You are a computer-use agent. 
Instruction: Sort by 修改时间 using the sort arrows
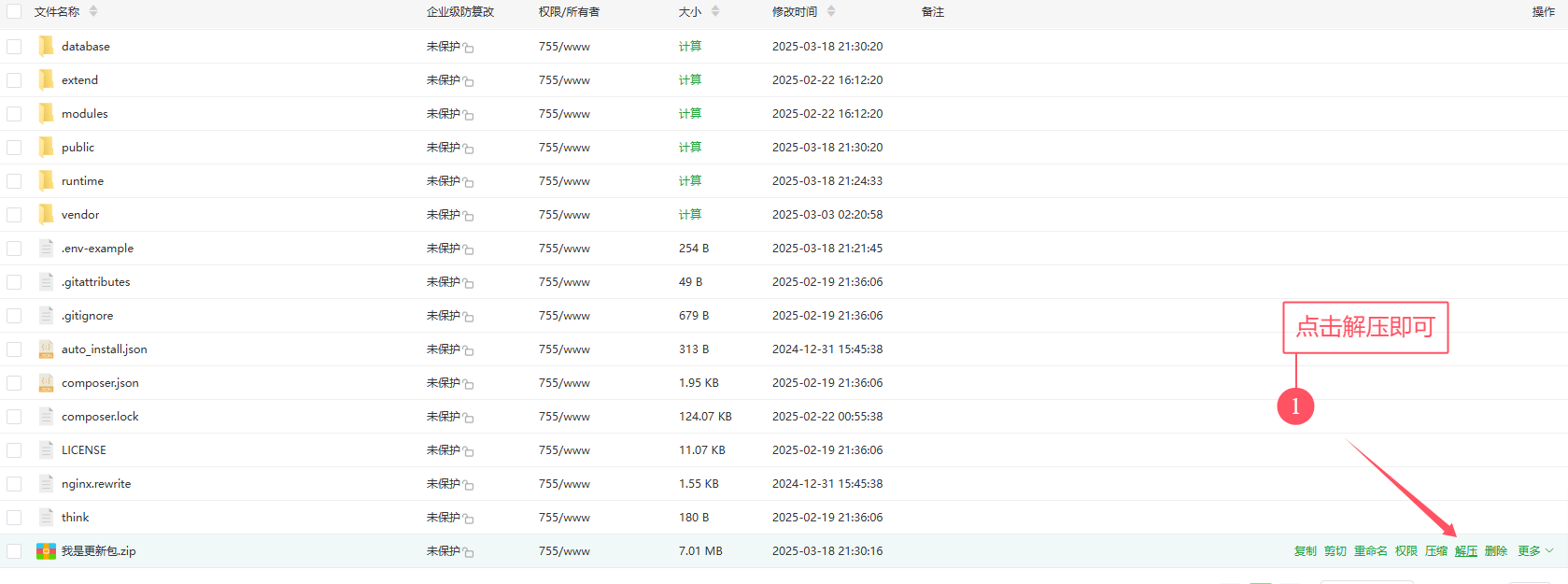(831, 12)
